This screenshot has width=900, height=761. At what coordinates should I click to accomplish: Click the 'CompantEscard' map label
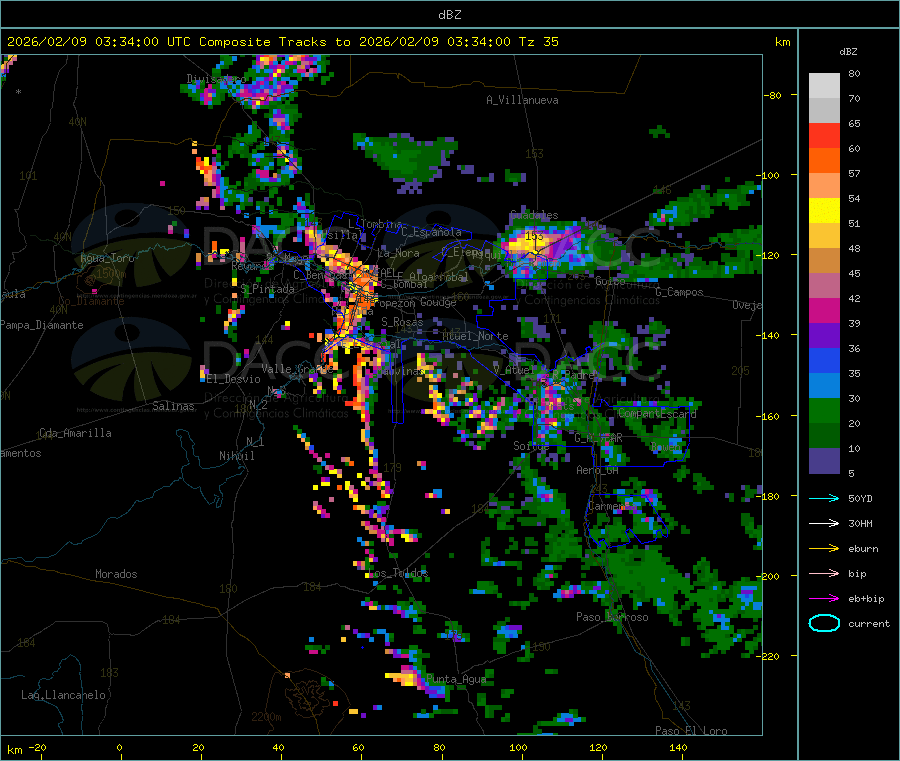point(657,413)
